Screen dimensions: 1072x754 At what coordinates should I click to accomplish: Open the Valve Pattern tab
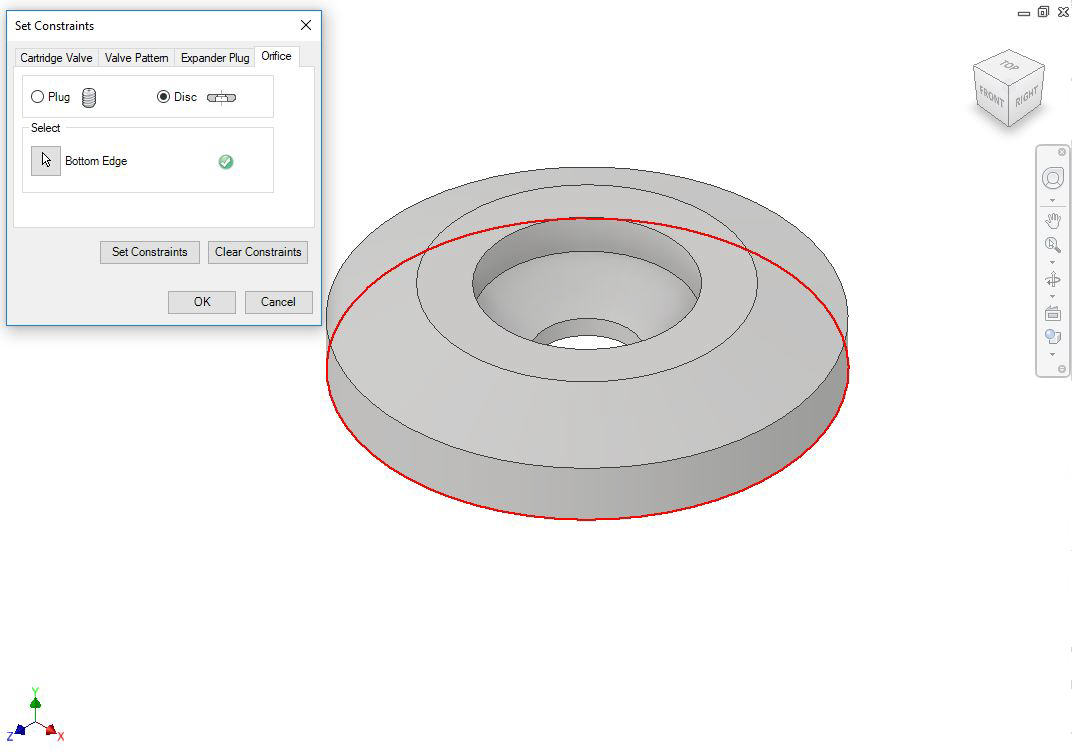tap(137, 58)
